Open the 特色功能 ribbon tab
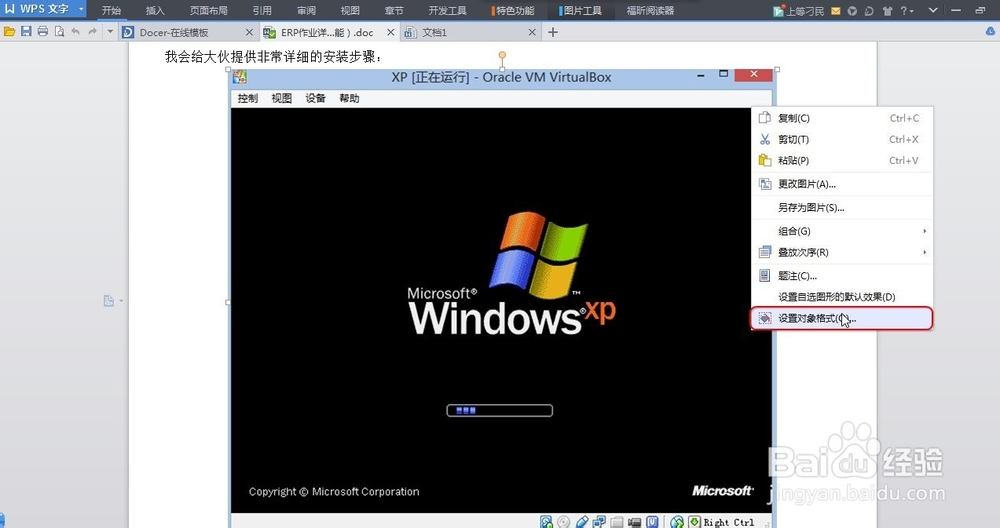Viewport: 1000px width, 528px height. click(x=513, y=10)
